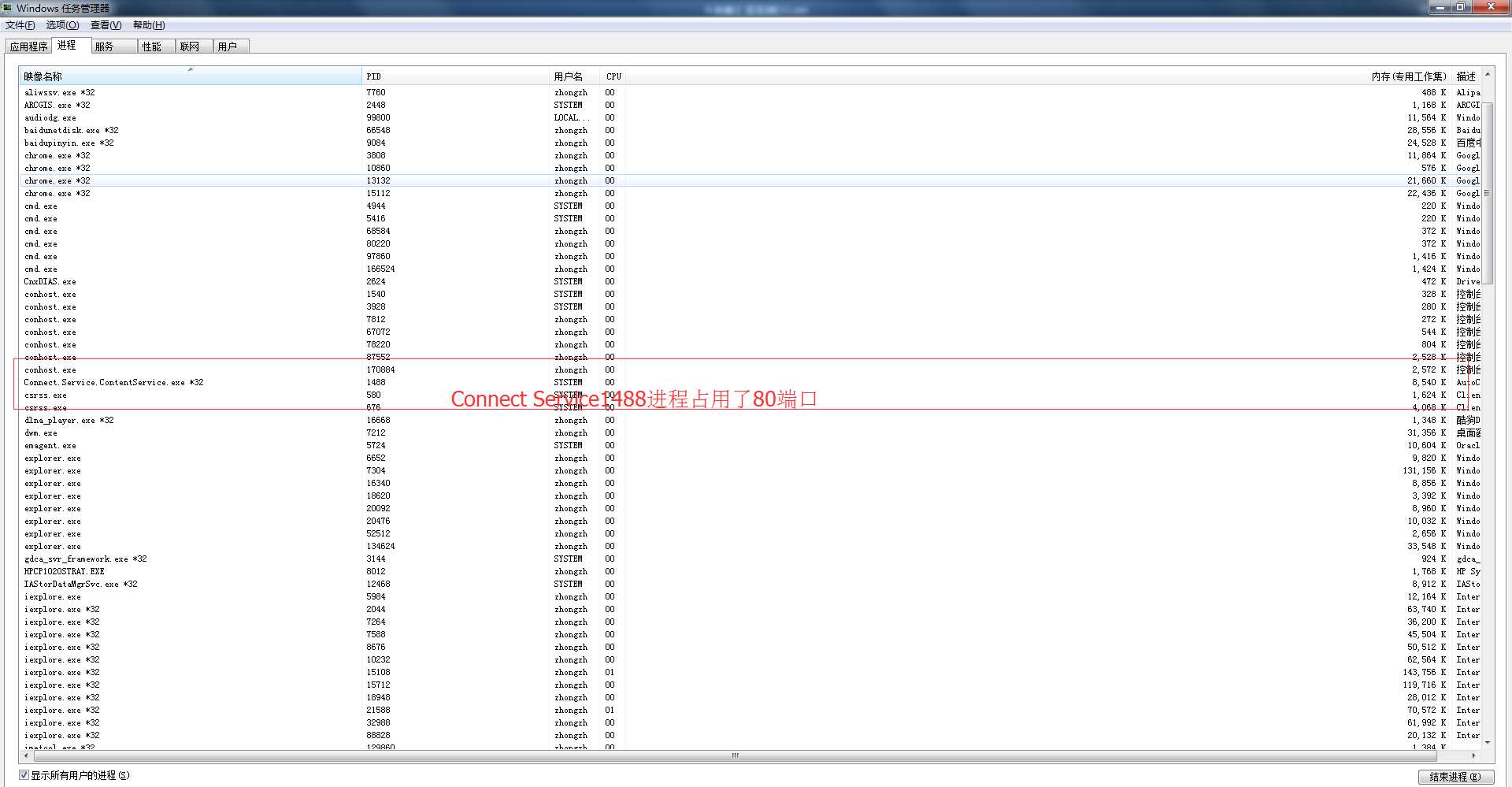Toggle 显示所有用户的进程 checkbox
Screen dimensions: 1512x787
[x=24, y=775]
